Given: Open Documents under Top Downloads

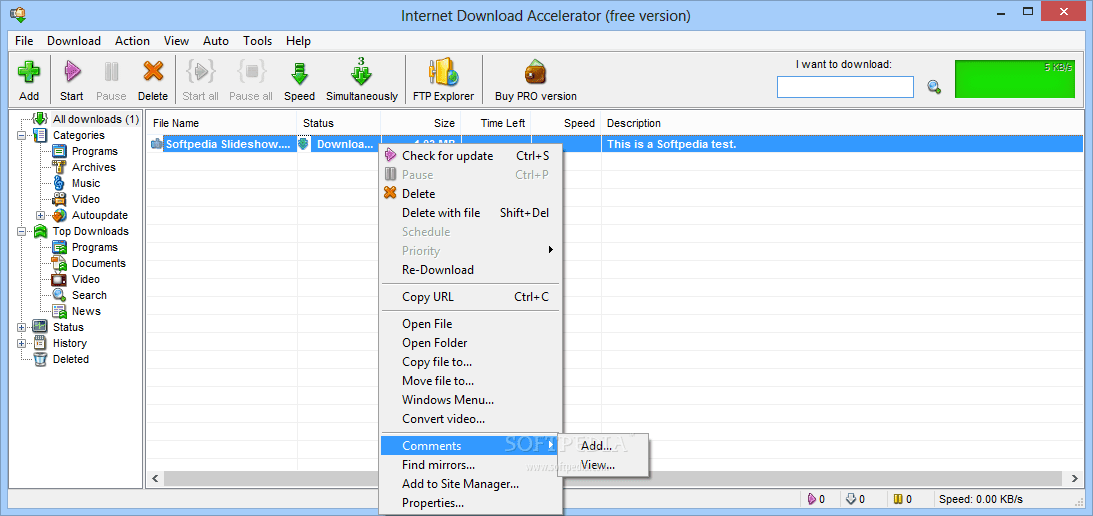Looking at the screenshot, I should [99, 263].
